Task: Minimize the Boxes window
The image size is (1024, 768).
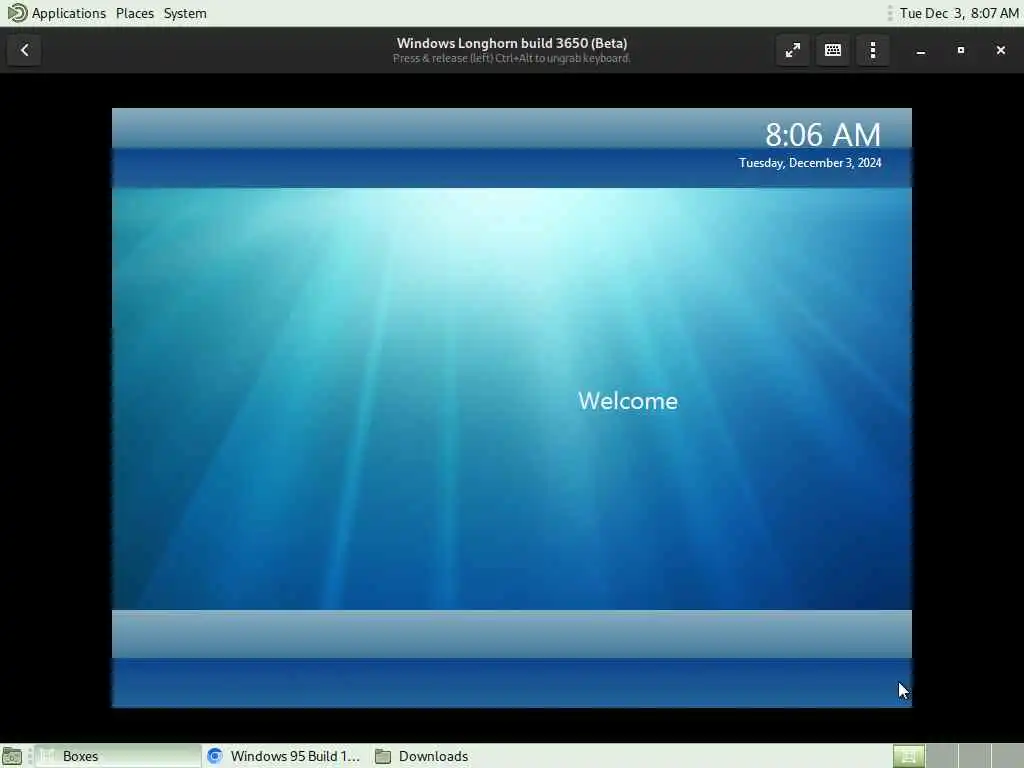Action: point(921,50)
